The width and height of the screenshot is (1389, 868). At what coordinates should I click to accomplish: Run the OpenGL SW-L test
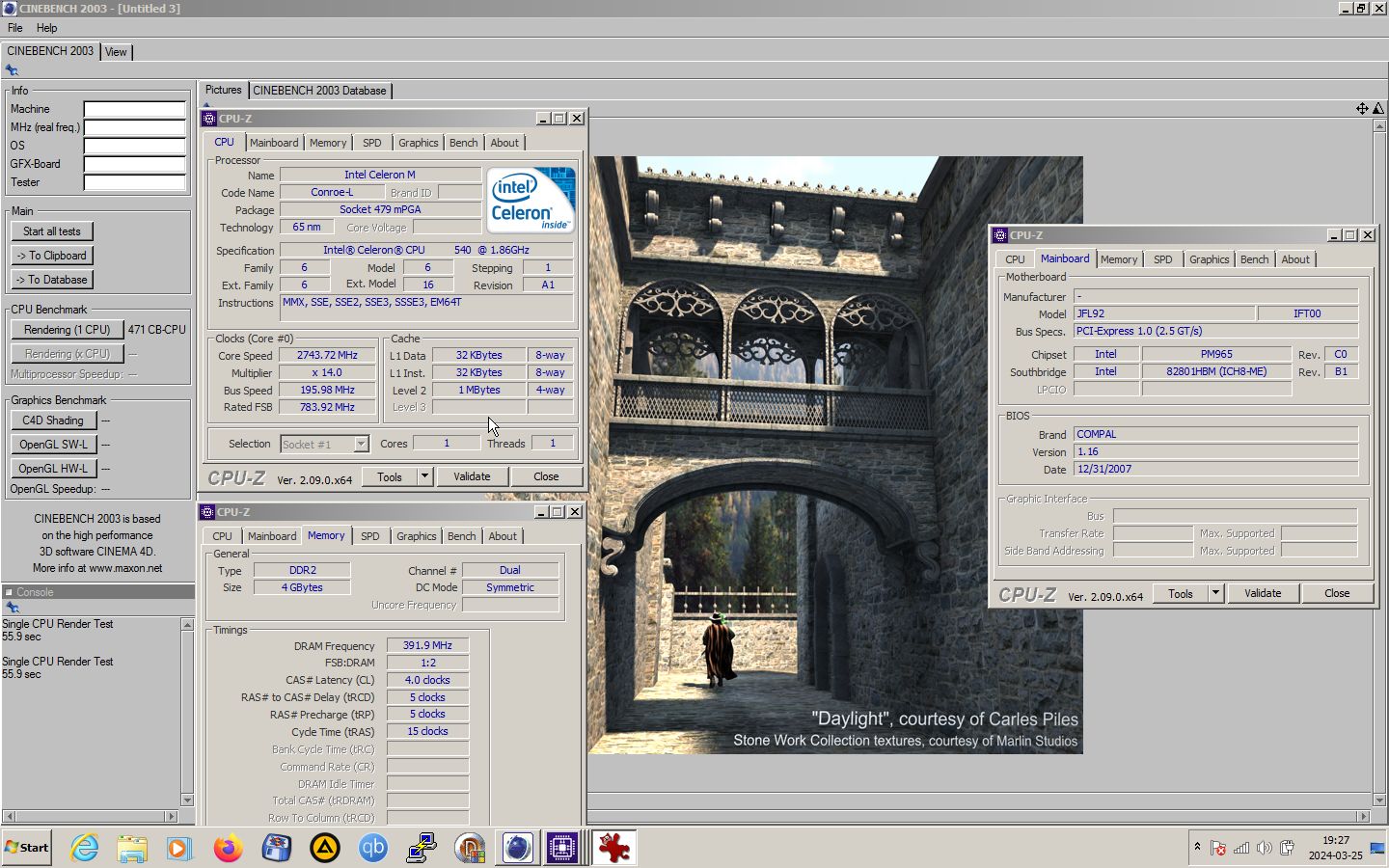click(x=53, y=445)
